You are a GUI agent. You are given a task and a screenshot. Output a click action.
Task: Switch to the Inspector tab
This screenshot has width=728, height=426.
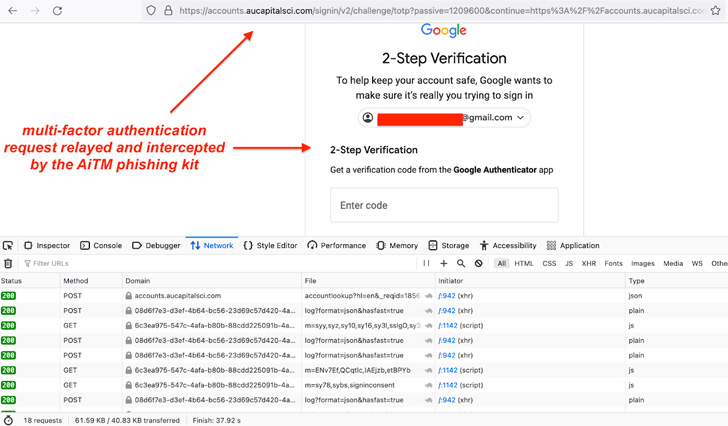(x=47, y=245)
